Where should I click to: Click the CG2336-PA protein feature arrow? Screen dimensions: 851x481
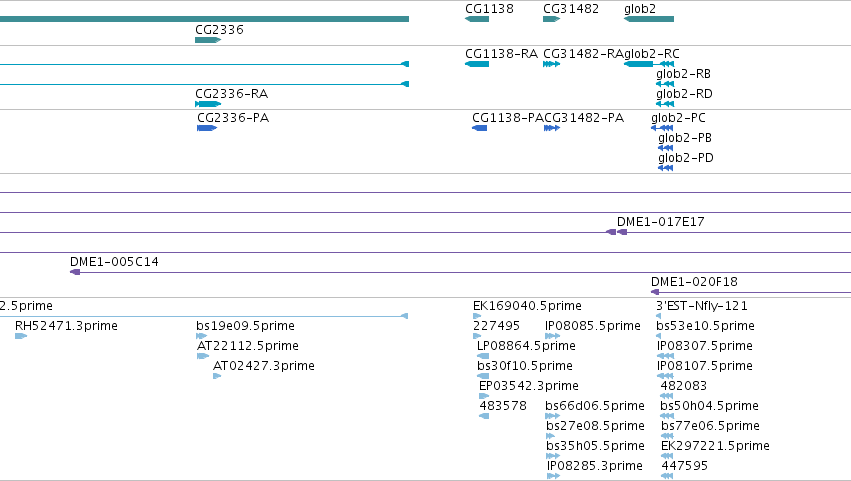[207, 128]
